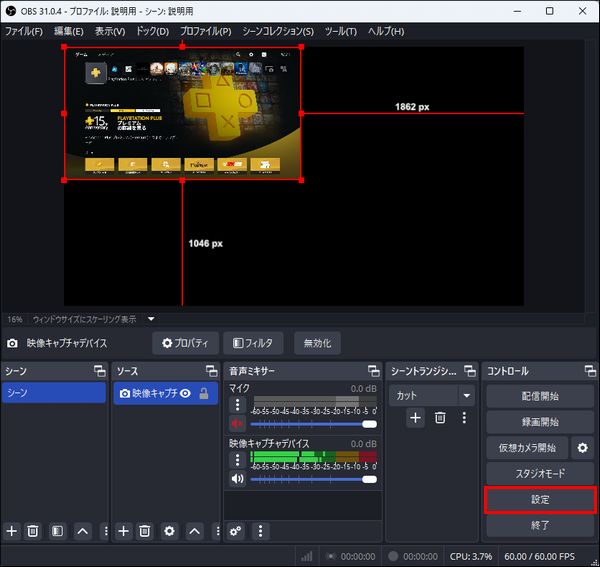Viewport: 600px width, 567px height.
Task: Open source properties gear in Sources dock
Action: coord(169,531)
